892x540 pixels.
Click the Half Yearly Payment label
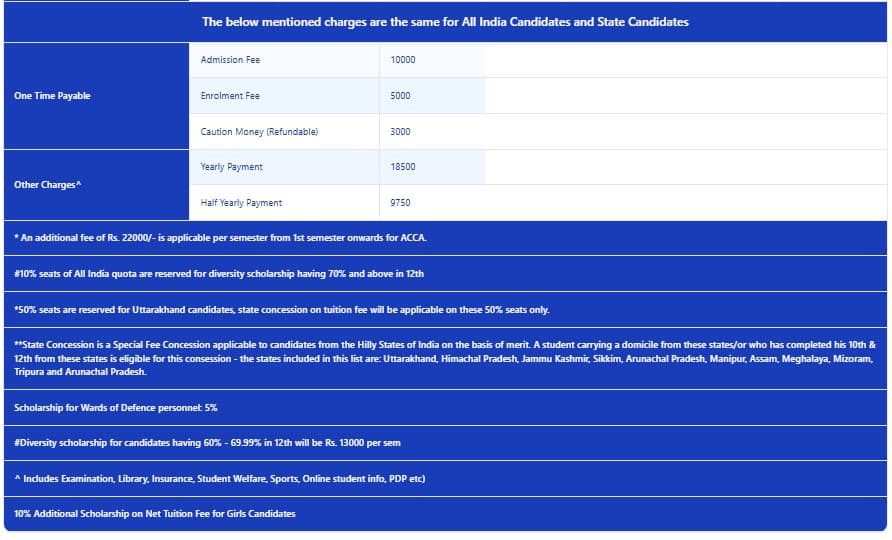[x=241, y=203]
